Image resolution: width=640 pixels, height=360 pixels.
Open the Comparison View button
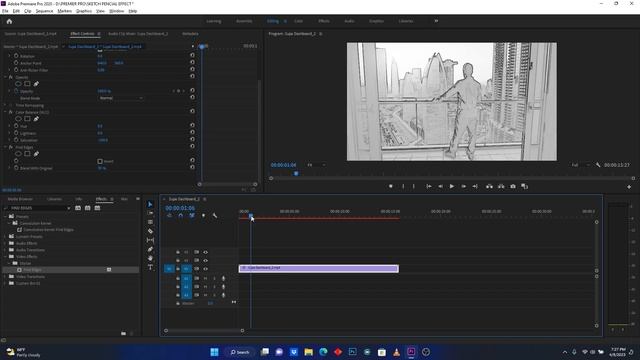click(524, 186)
